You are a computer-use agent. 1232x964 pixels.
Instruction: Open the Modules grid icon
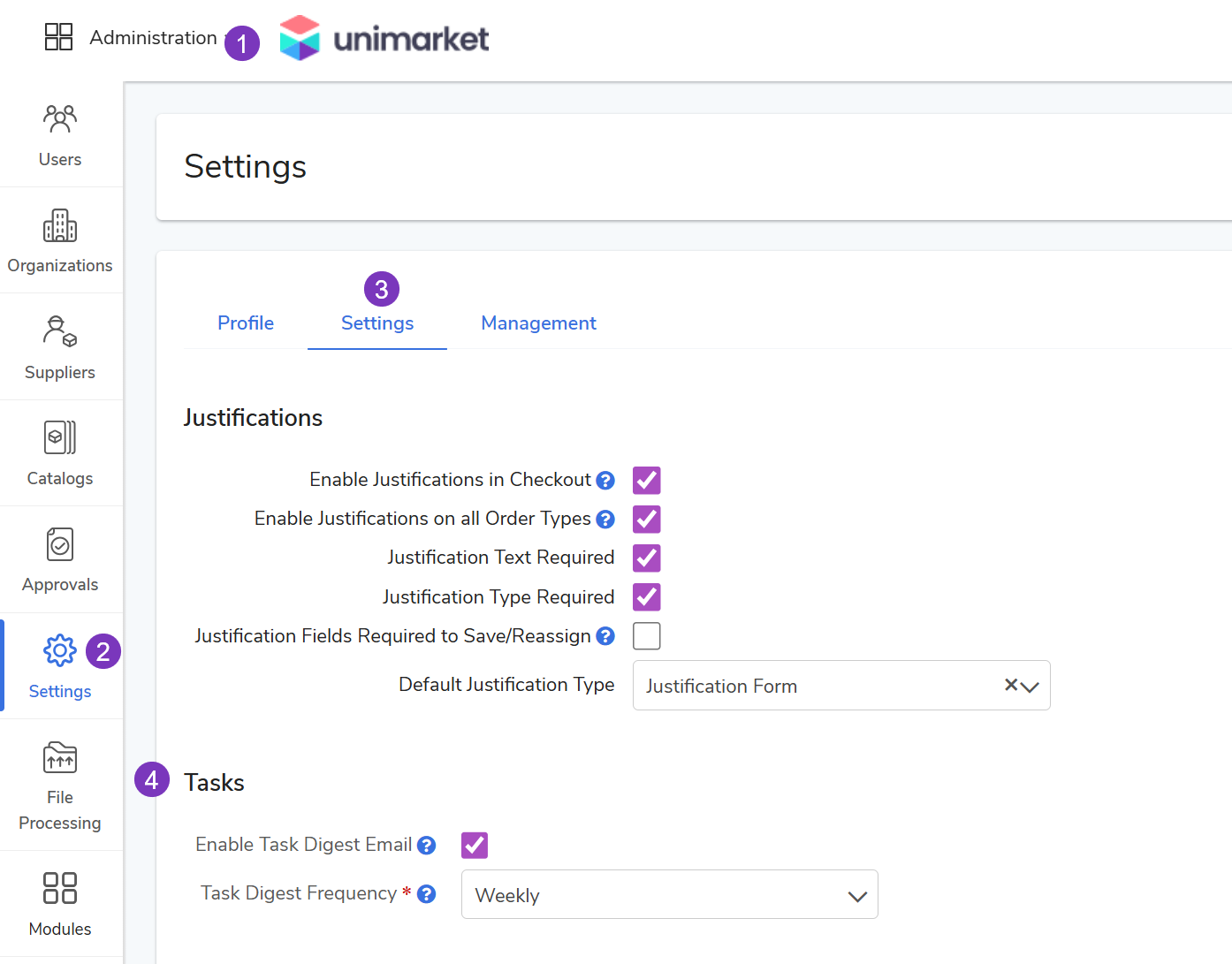click(60, 888)
